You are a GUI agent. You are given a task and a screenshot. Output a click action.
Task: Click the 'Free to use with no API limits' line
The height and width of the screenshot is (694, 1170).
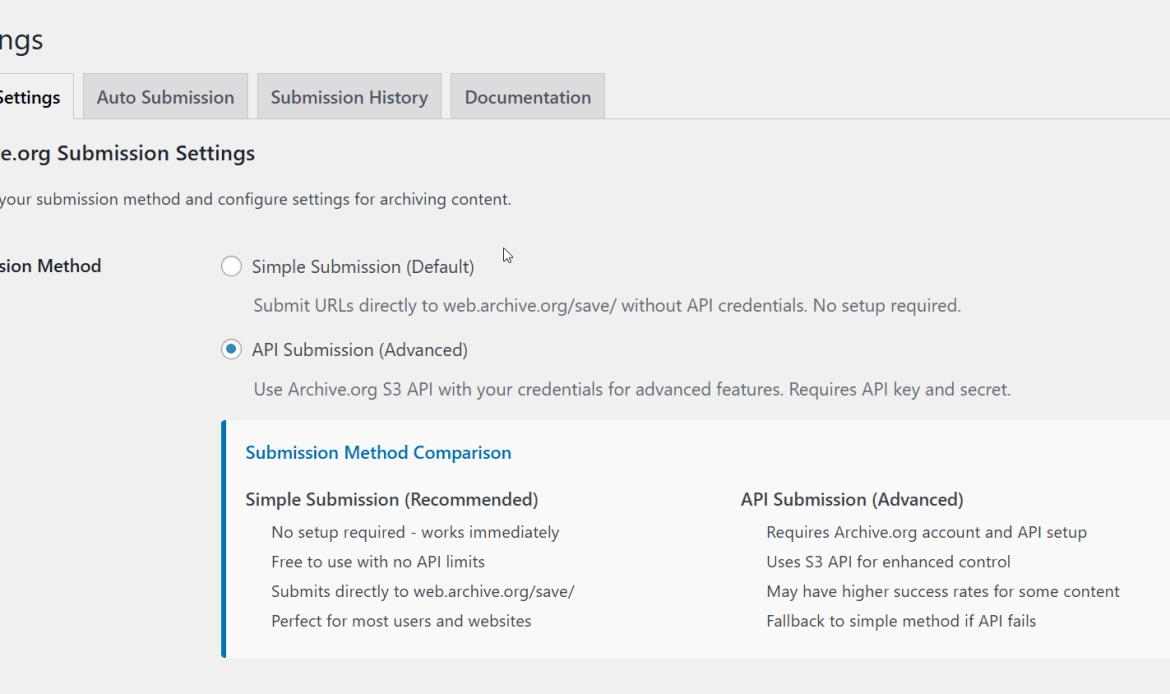point(377,562)
